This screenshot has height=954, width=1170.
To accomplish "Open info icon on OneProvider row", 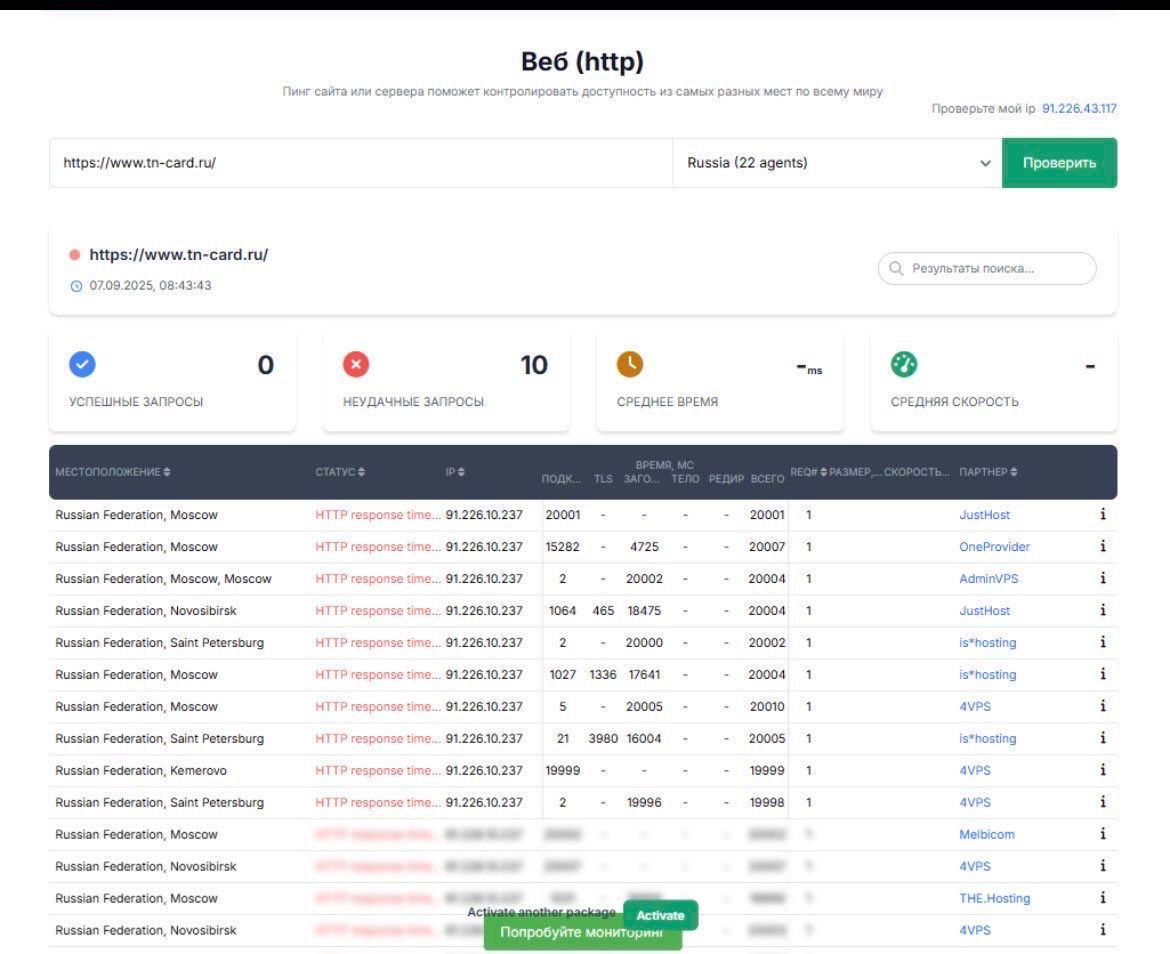I will pos(1102,547).
